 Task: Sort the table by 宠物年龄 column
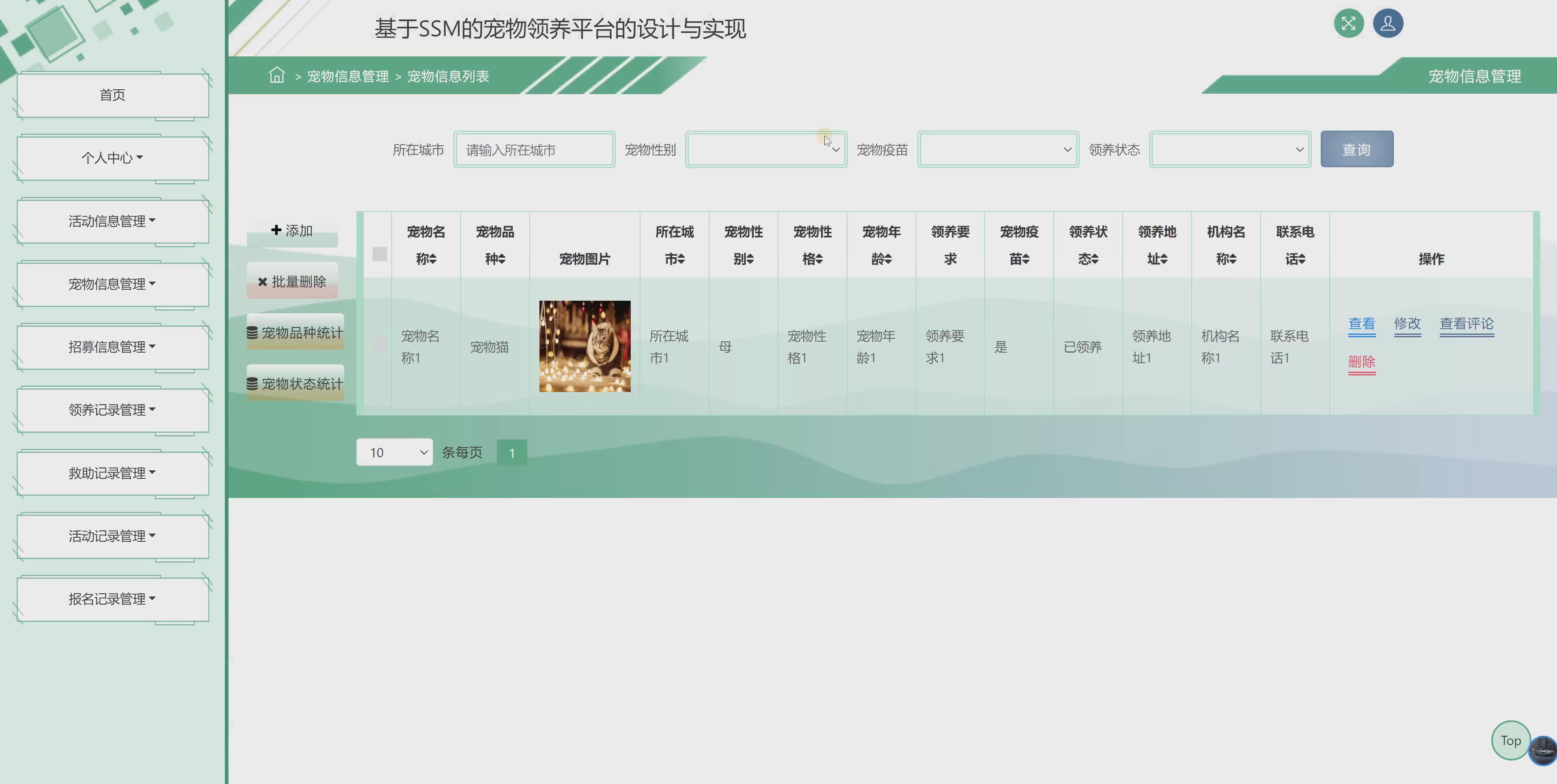(x=881, y=245)
